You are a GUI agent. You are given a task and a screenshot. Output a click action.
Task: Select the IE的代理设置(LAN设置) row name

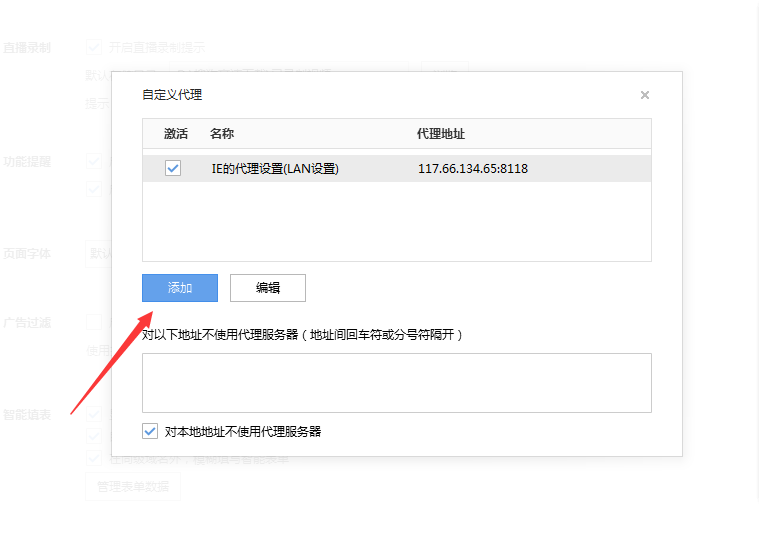coord(275,168)
